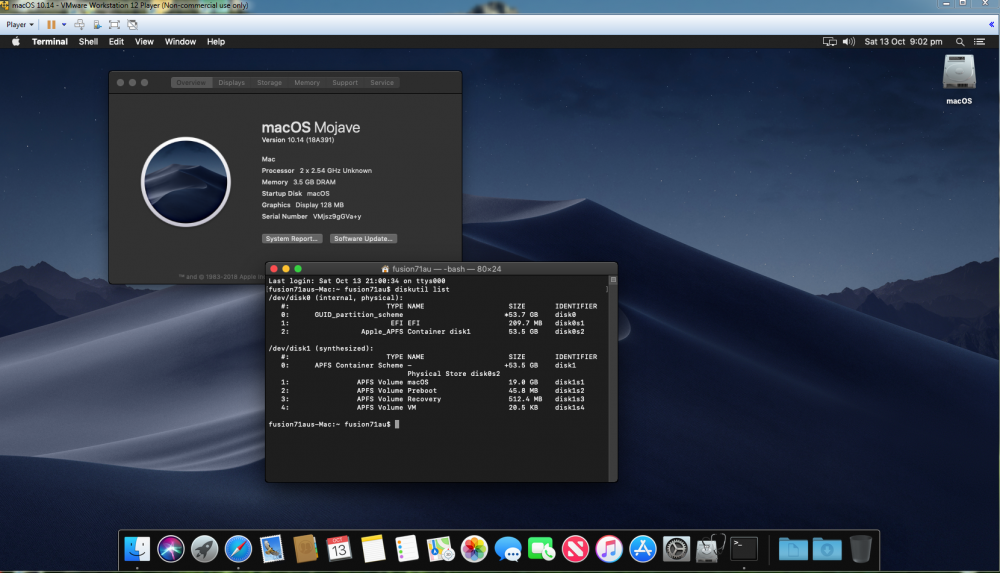
Task: Switch to the Memory tab
Action: (x=307, y=82)
